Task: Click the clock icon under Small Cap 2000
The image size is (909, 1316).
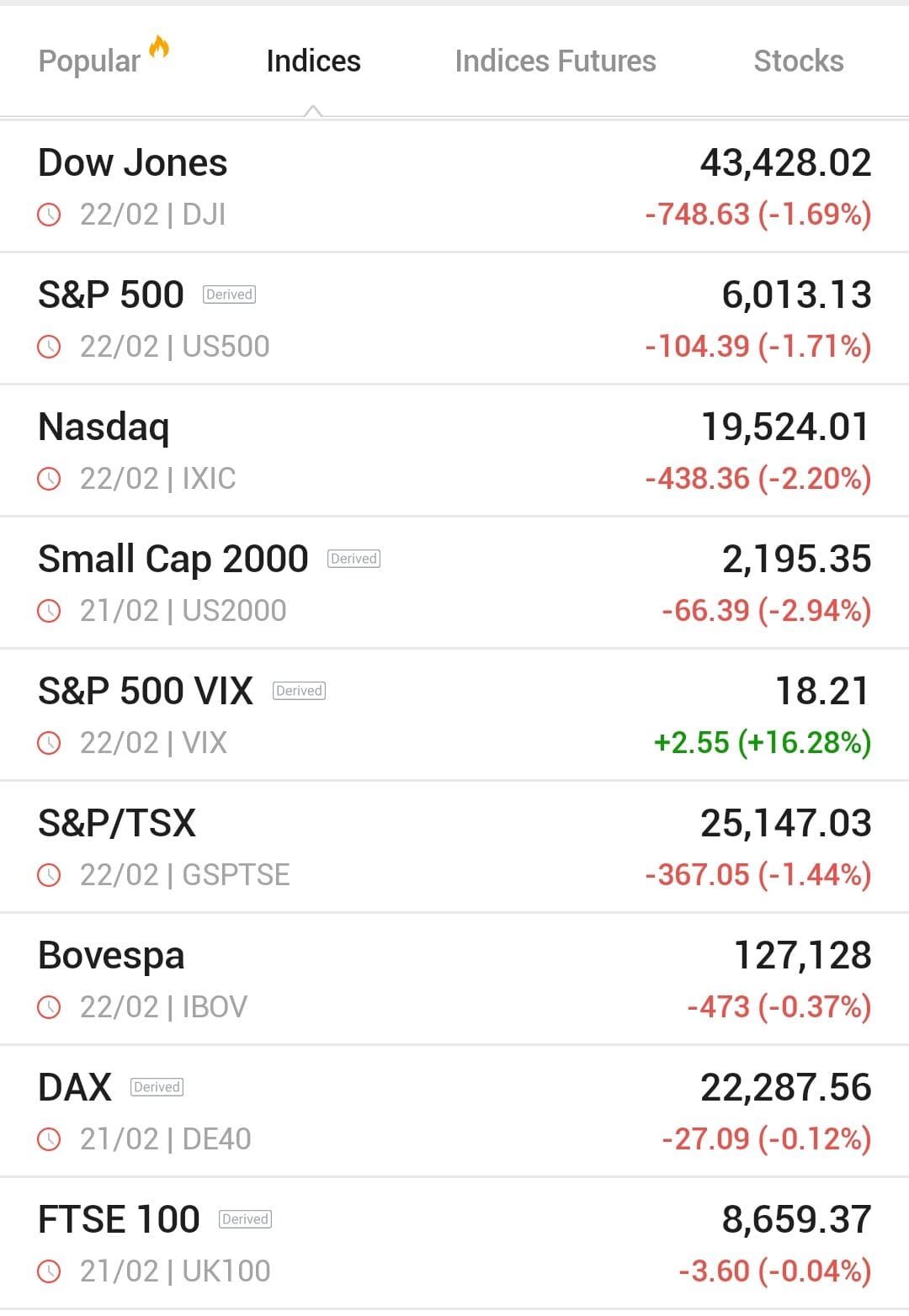Action: pos(50,612)
